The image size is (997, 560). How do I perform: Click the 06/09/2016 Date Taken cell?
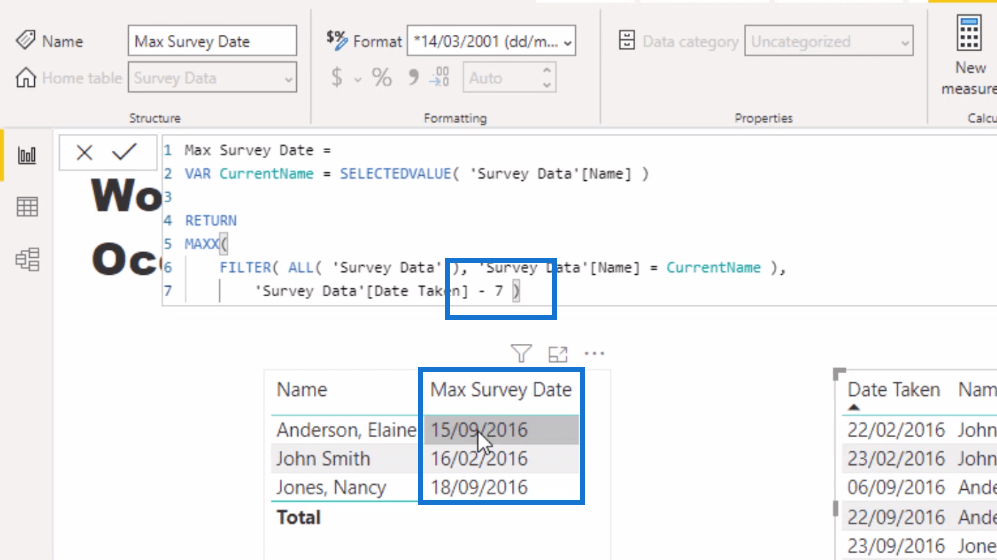(x=896, y=487)
